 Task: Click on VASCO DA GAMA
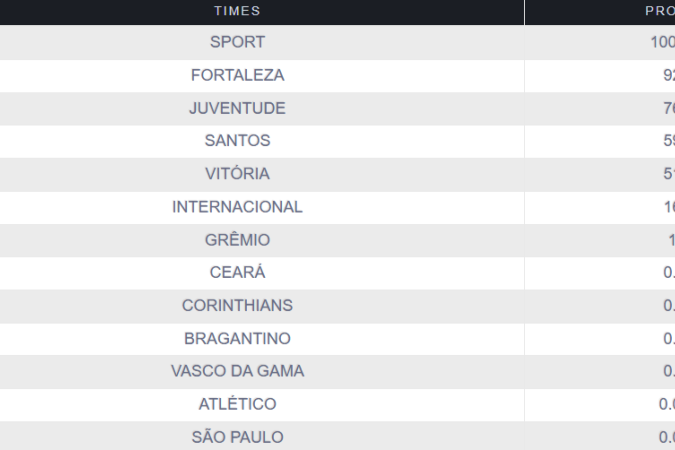[x=237, y=371]
